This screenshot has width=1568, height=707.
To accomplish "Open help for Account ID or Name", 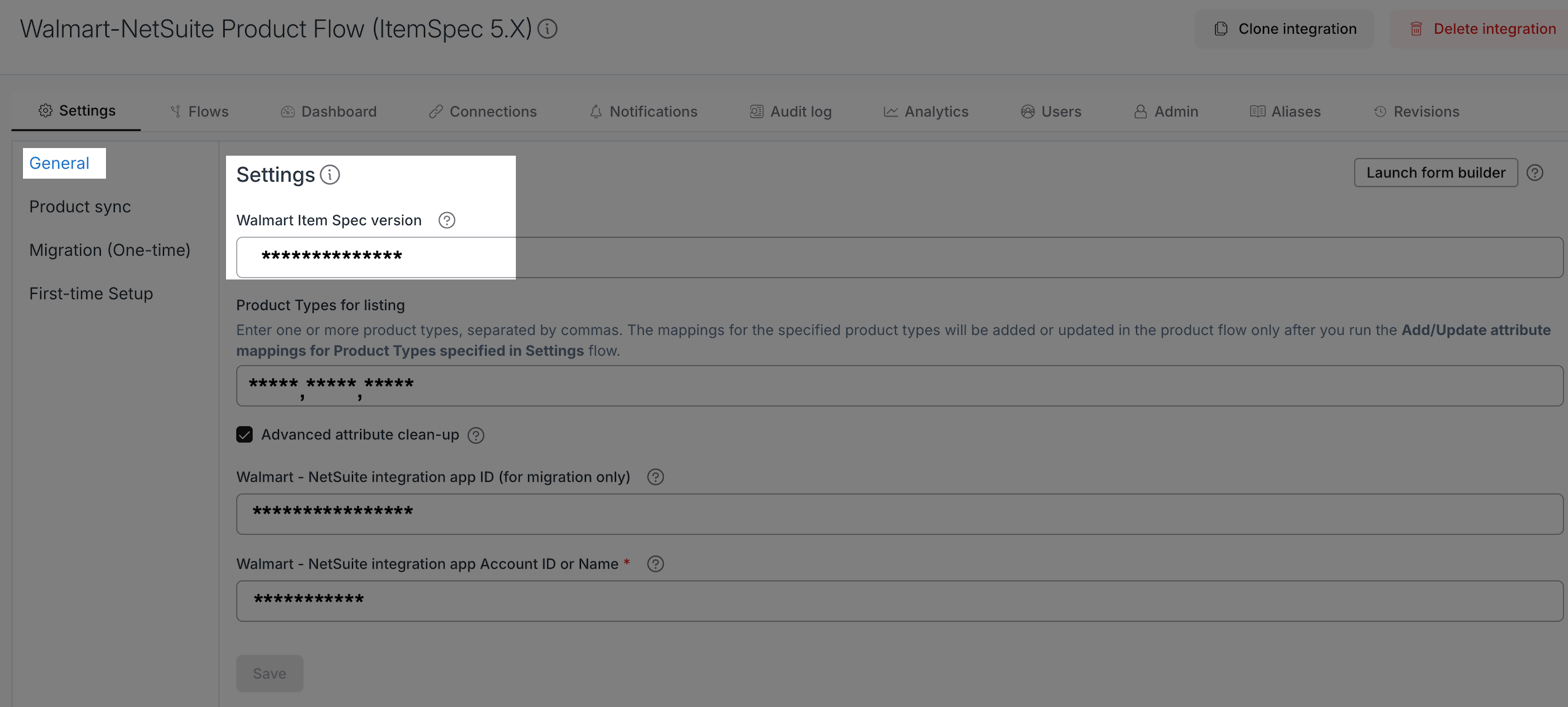I will click(655, 564).
